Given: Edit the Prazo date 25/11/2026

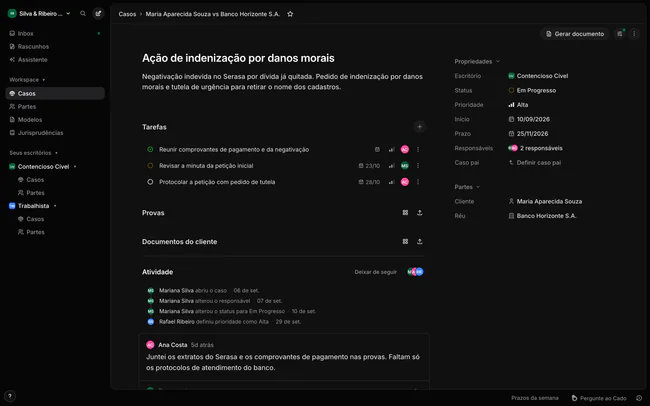Looking at the screenshot, I should [528, 134].
